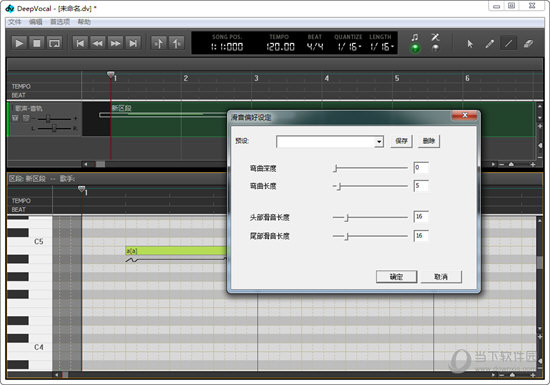Click the rewind button in transport bar

[x=98, y=43]
